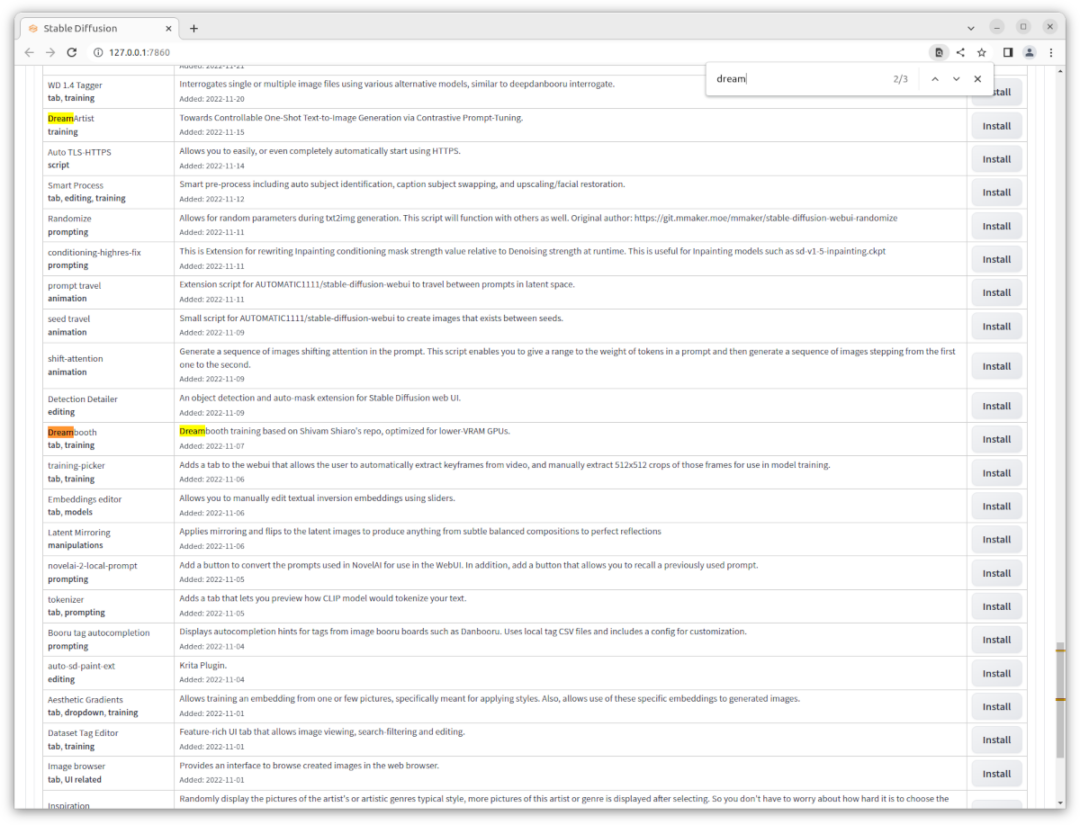The height and width of the screenshot is (825, 1080).
Task: Click the share page icon
Action: pos(960,52)
